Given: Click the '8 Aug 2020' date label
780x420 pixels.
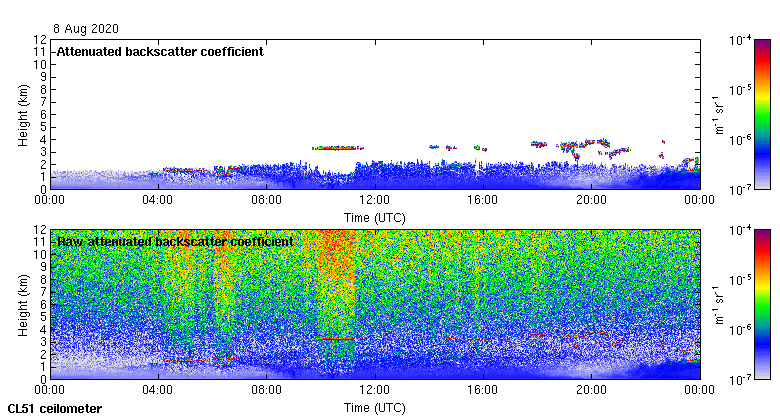Looking at the screenshot, I should coord(86,29).
